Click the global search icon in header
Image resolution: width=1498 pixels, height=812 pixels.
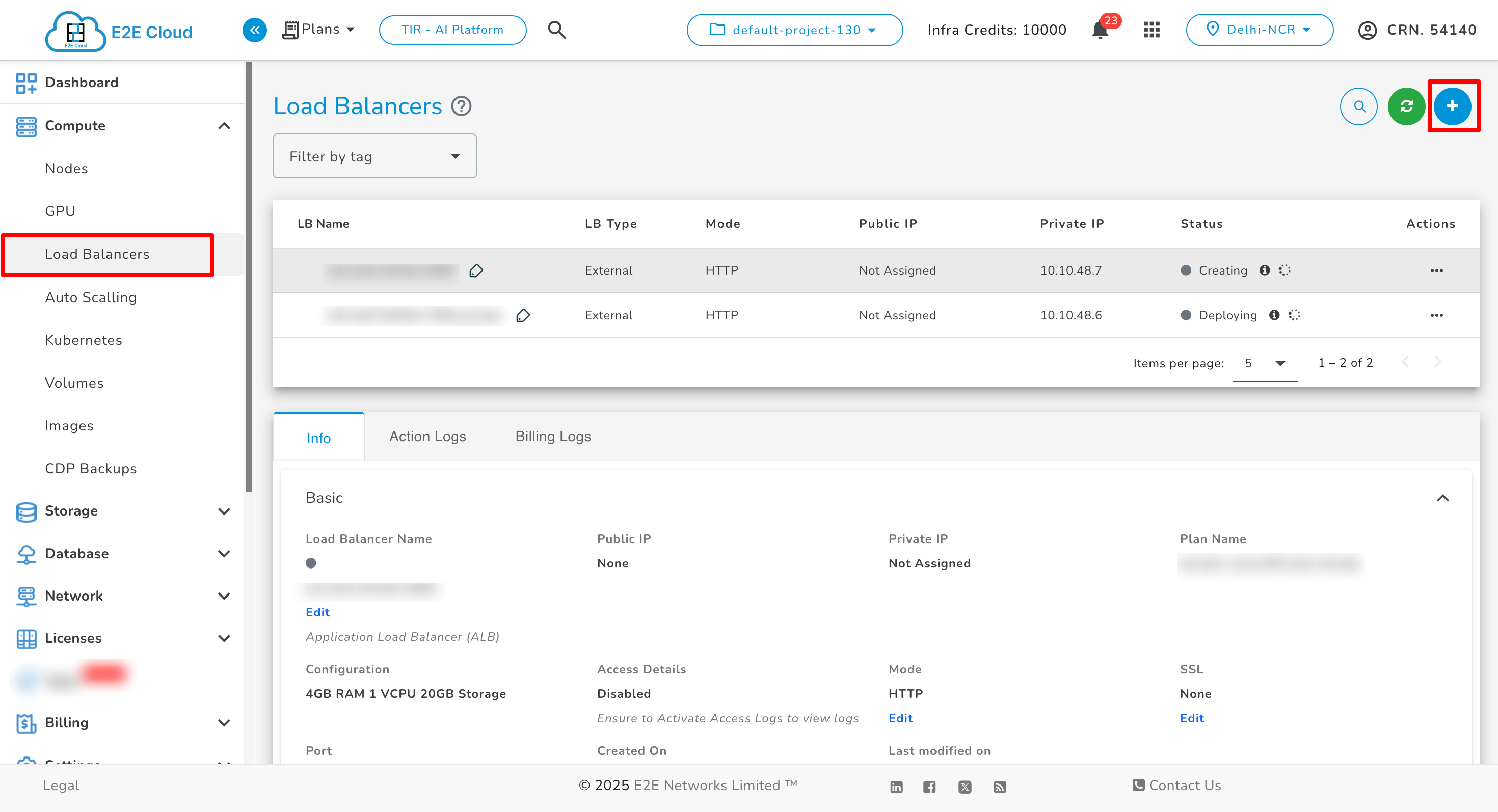click(556, 30)
